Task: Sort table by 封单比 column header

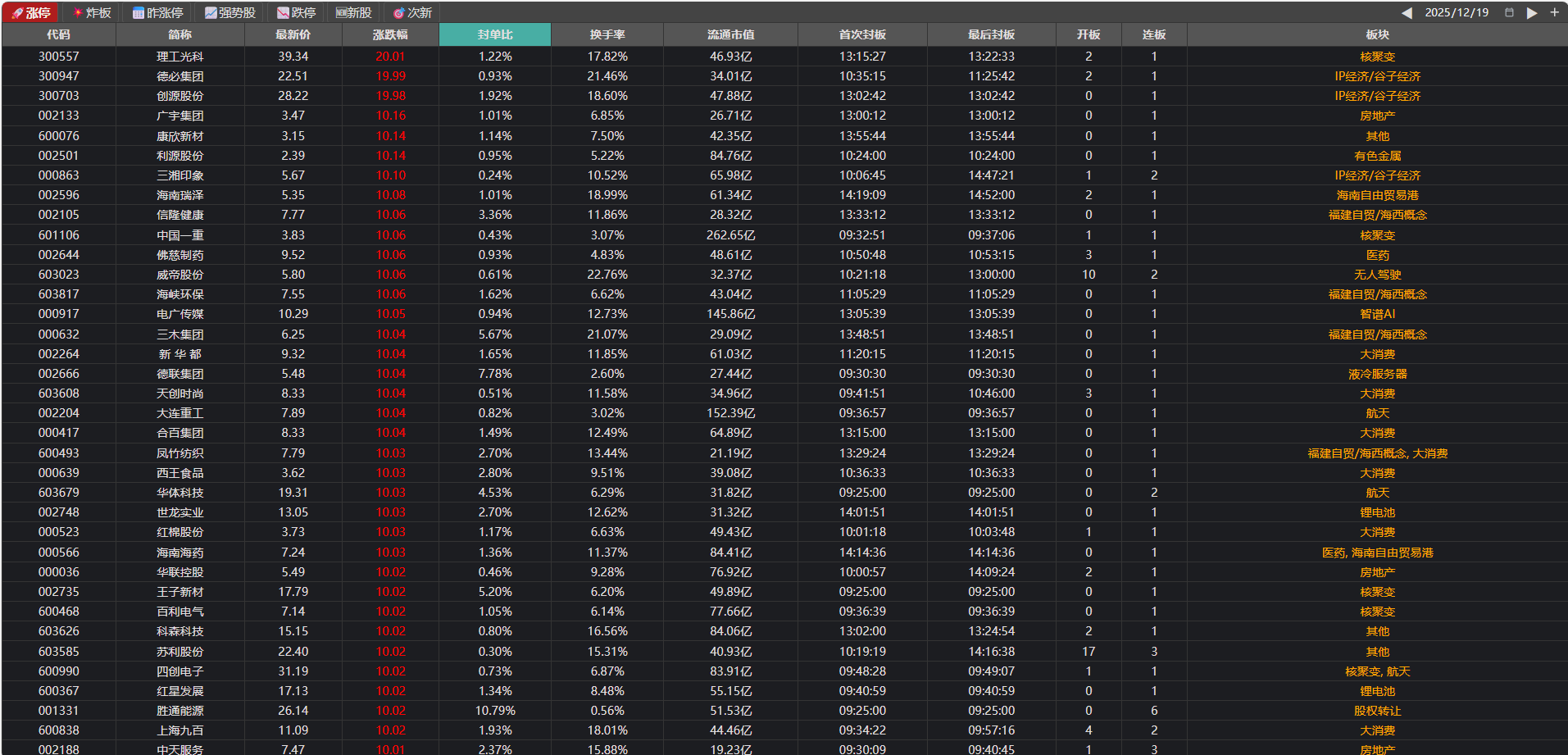Action: (495, 34)
